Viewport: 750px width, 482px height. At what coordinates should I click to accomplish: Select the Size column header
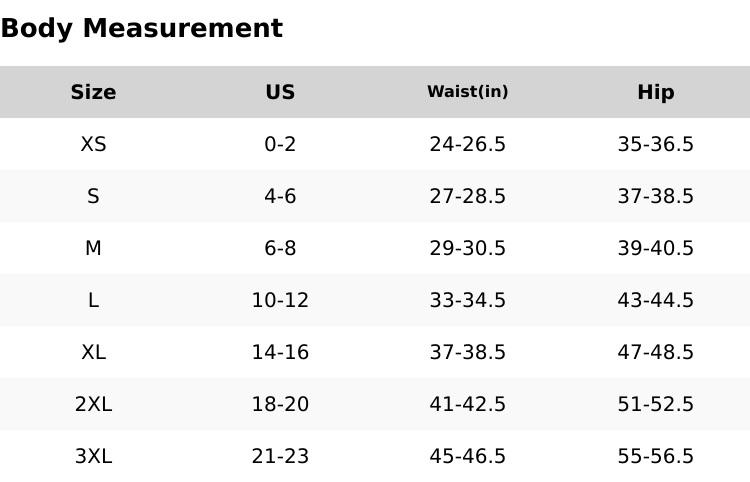[93, 92]
